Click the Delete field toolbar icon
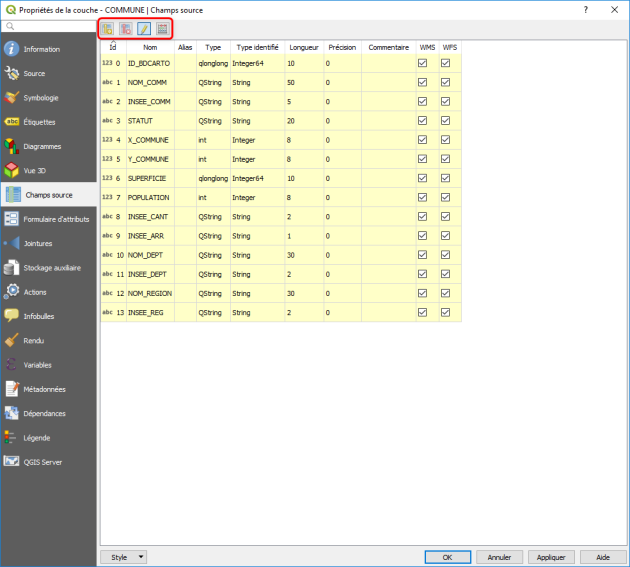Viewport: 630px width, 567px height. 126,29
